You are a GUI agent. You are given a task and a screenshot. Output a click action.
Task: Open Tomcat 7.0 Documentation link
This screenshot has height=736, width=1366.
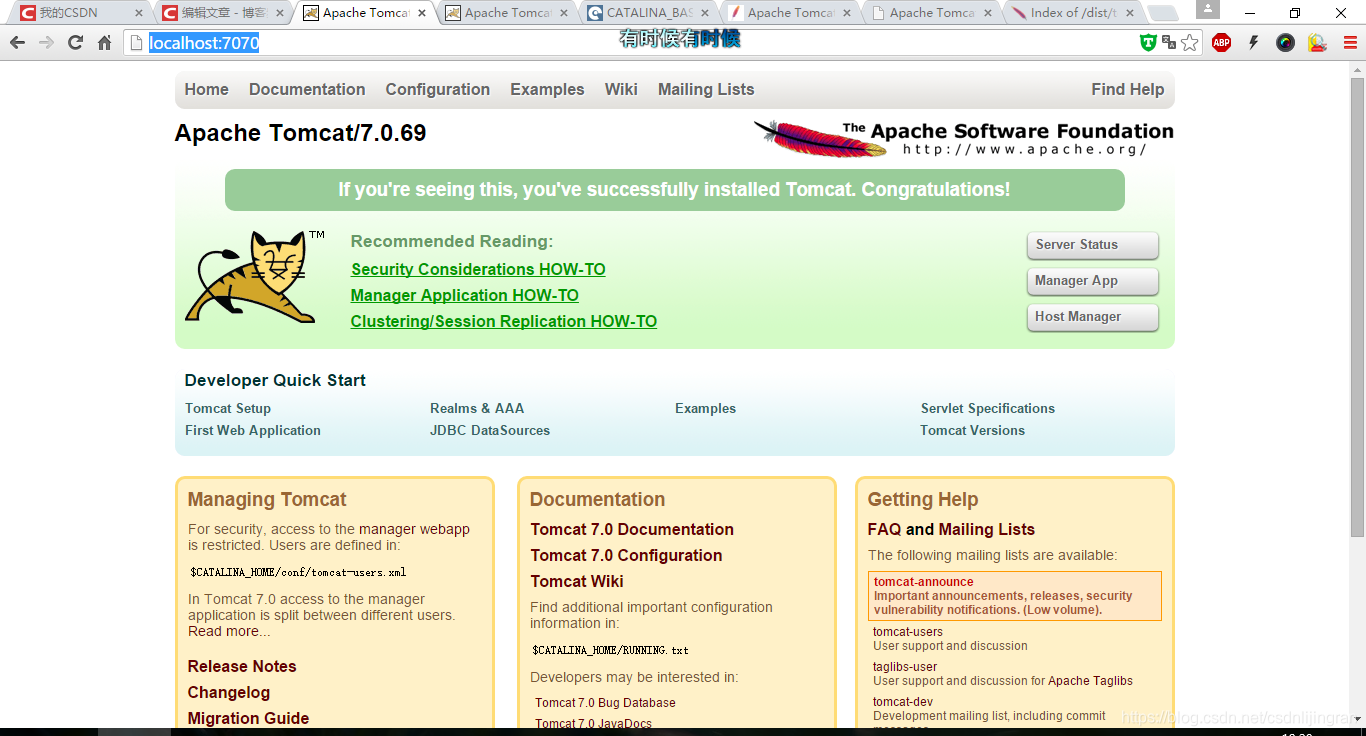pos(632,529)
